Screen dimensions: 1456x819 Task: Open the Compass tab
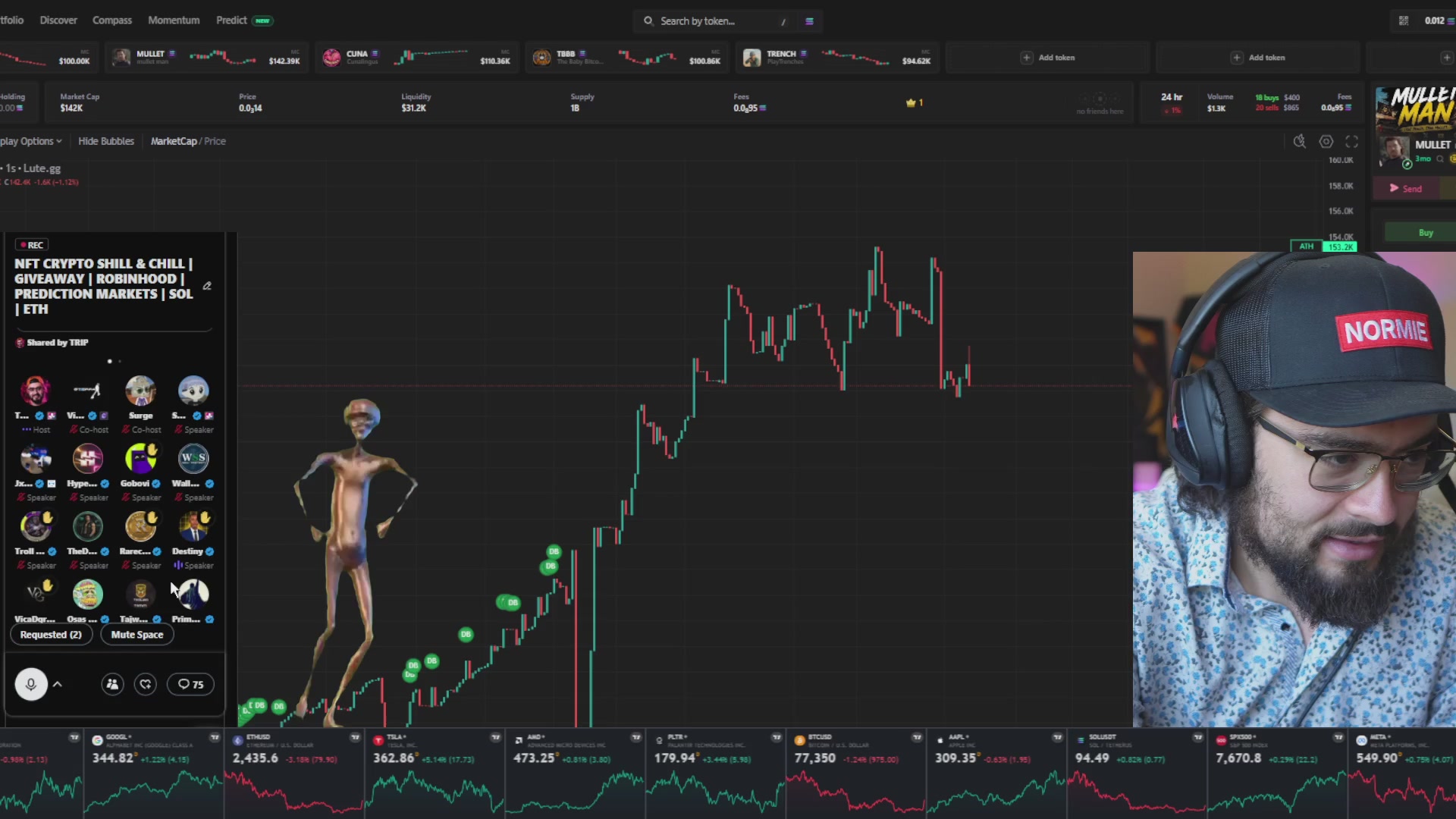112,20
